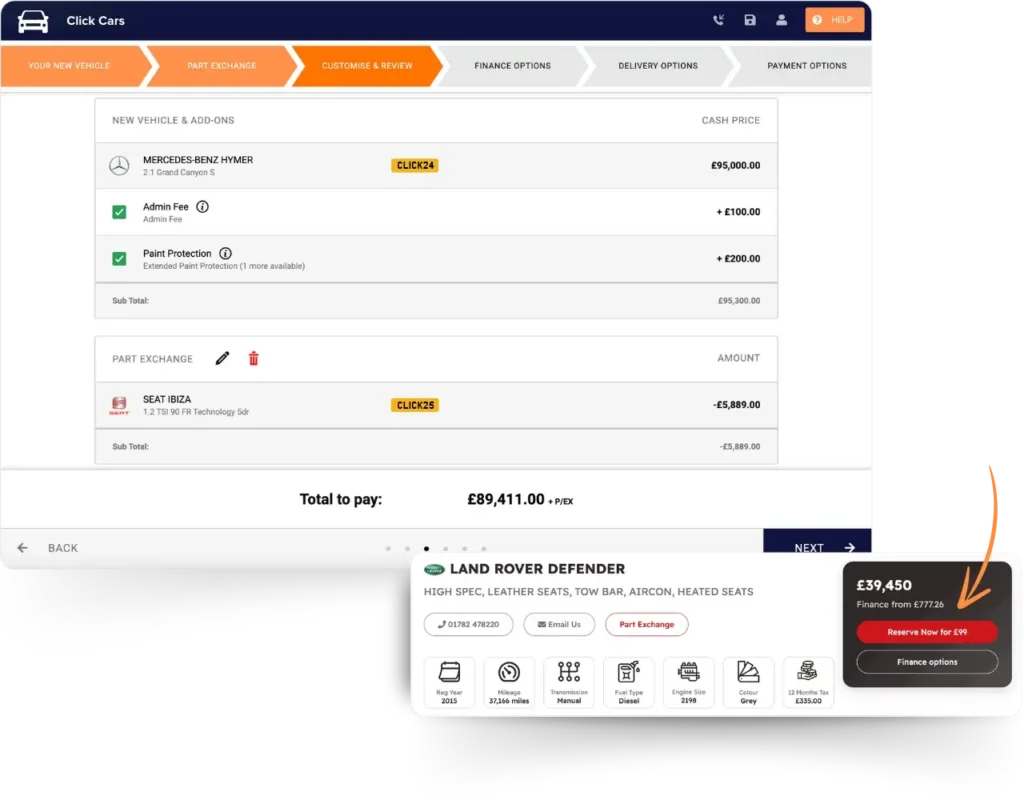Click the Seat Ibiza vehicle name
Image resolution: width=1024 pixels, height=800 pixels.
pos(167,400)
